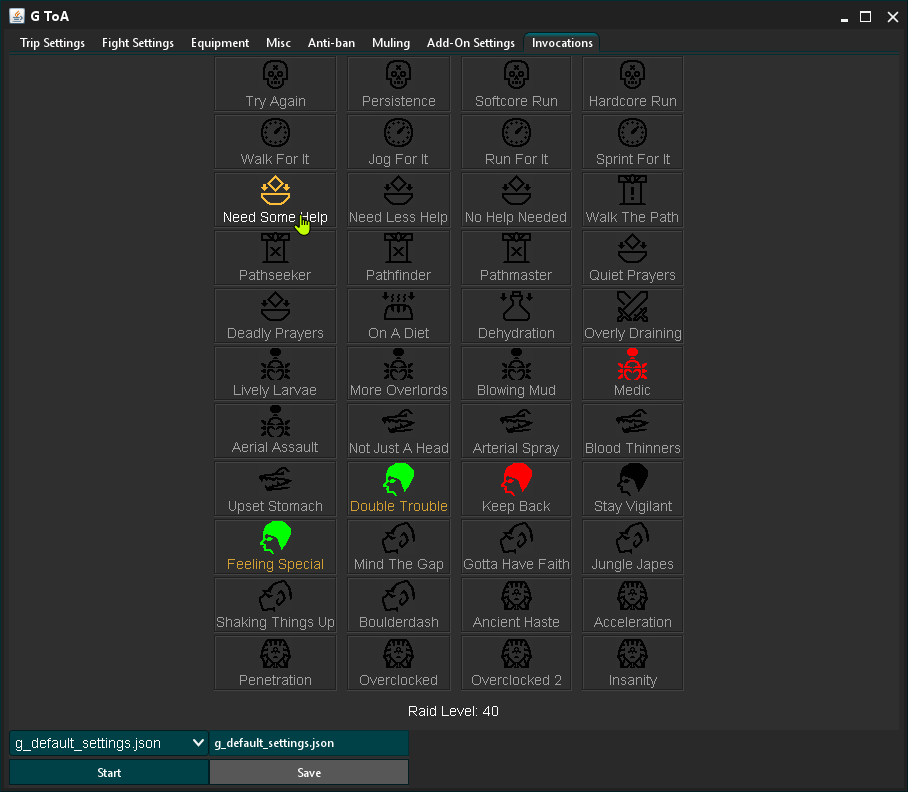Select the Walk For It timer icon
This screenshot has width=908, height=792.
(275, 142)
